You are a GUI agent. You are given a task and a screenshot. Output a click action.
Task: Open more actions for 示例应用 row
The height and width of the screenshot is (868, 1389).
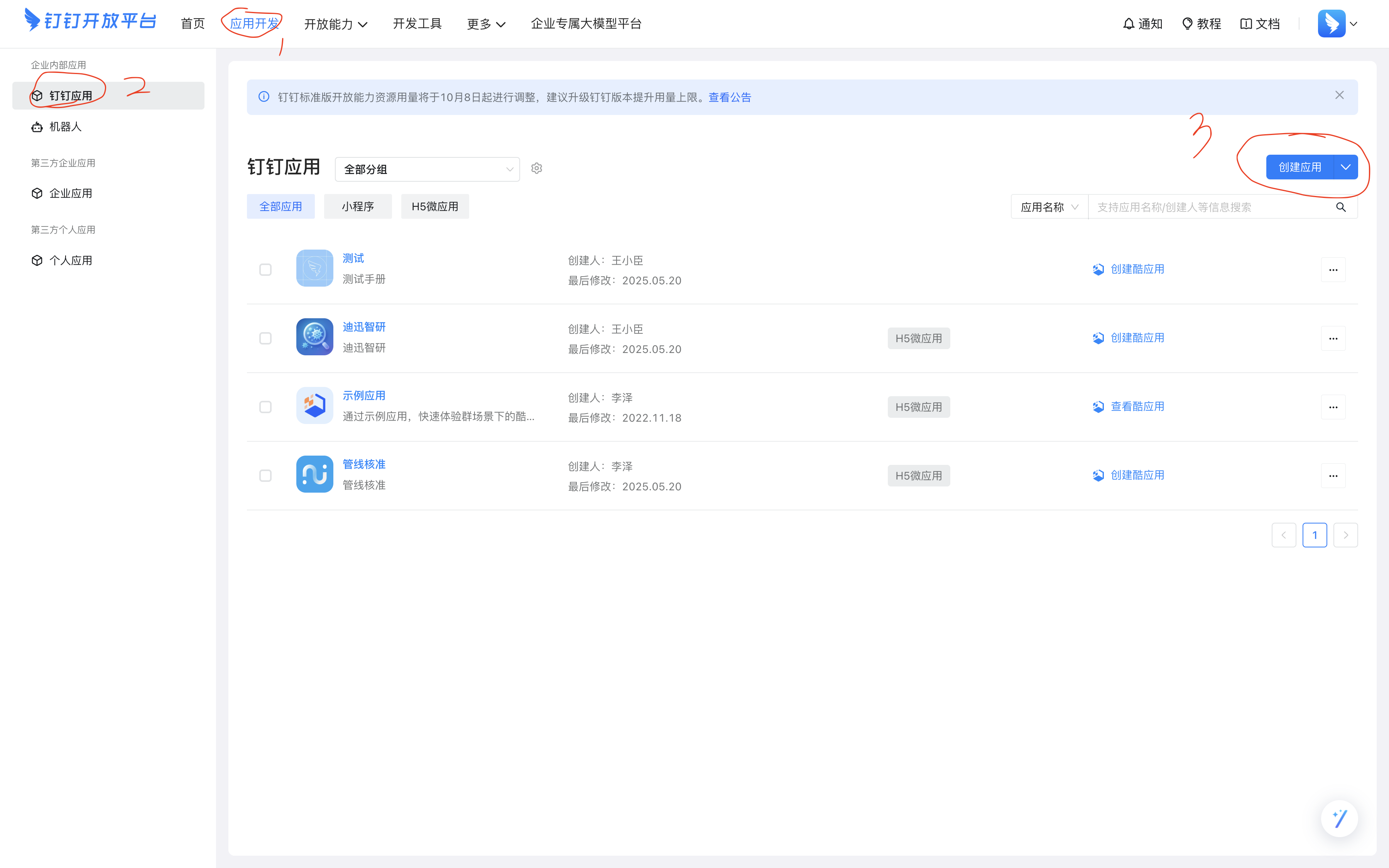coord(1333,407)
